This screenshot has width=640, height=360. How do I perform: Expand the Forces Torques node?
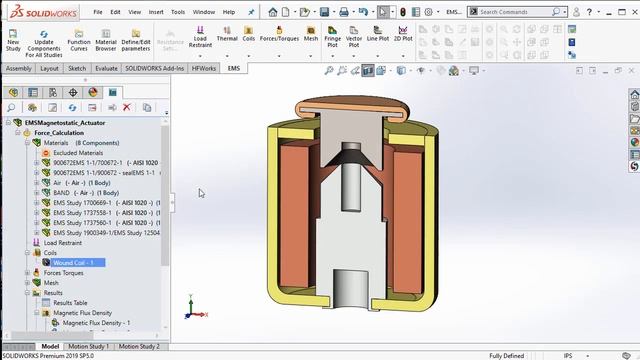click(27, 273)
